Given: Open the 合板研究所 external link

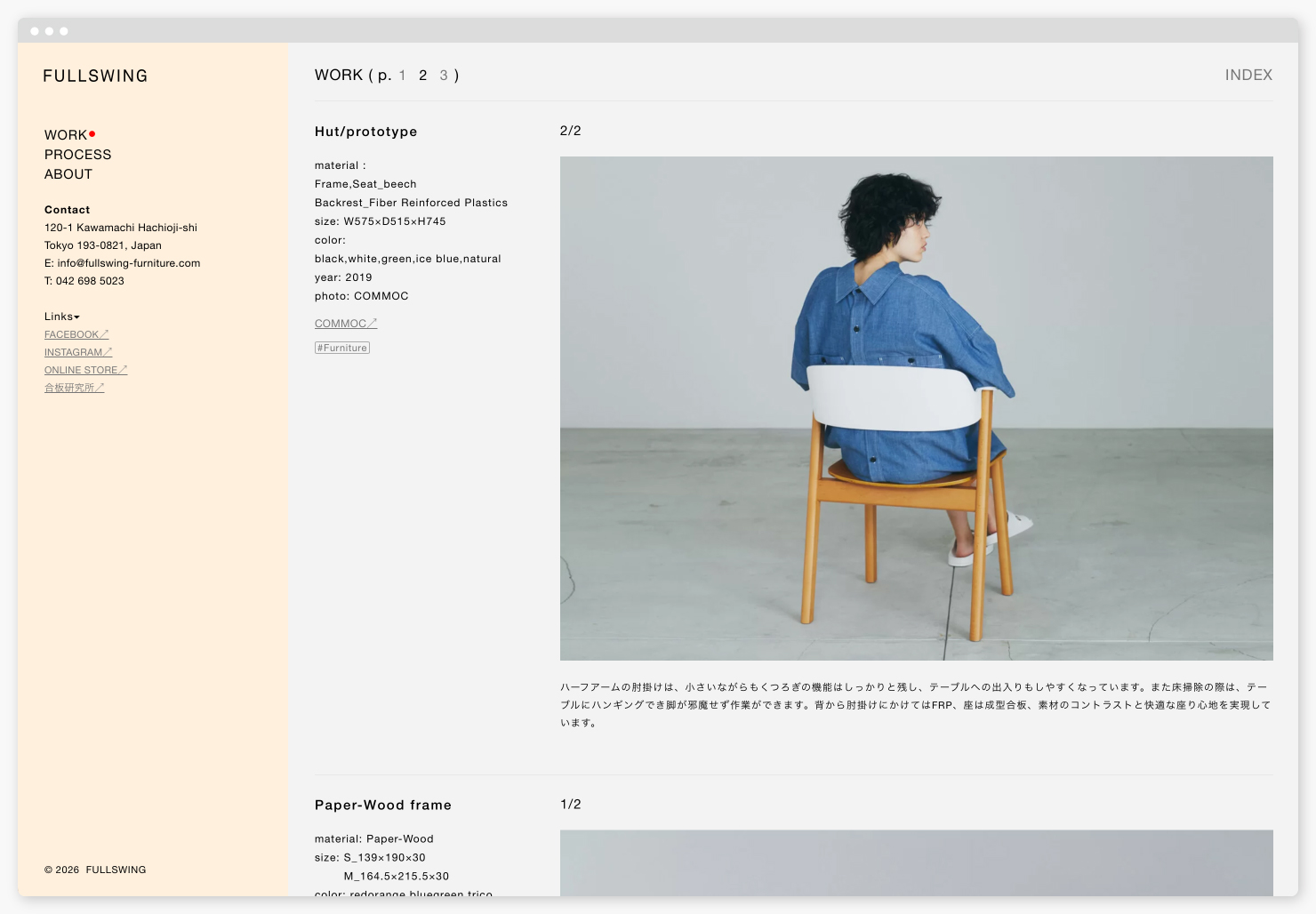Looking at the screenshot, I should point(75,388).
